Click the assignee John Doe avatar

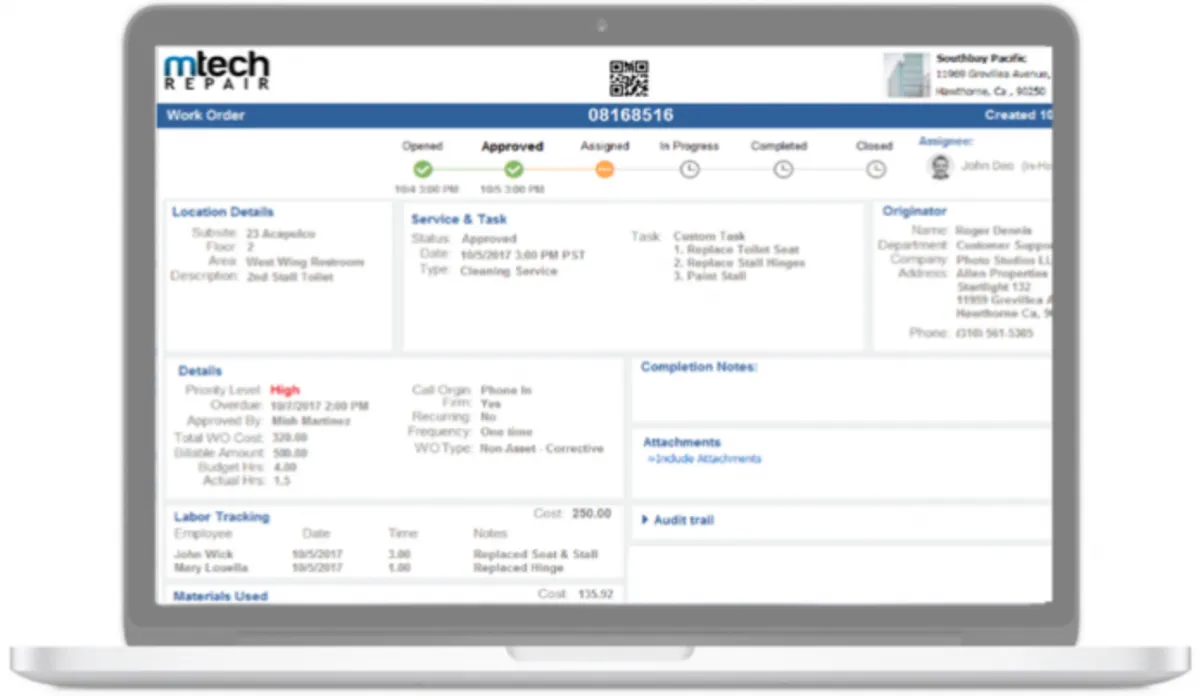pos(939,166)
